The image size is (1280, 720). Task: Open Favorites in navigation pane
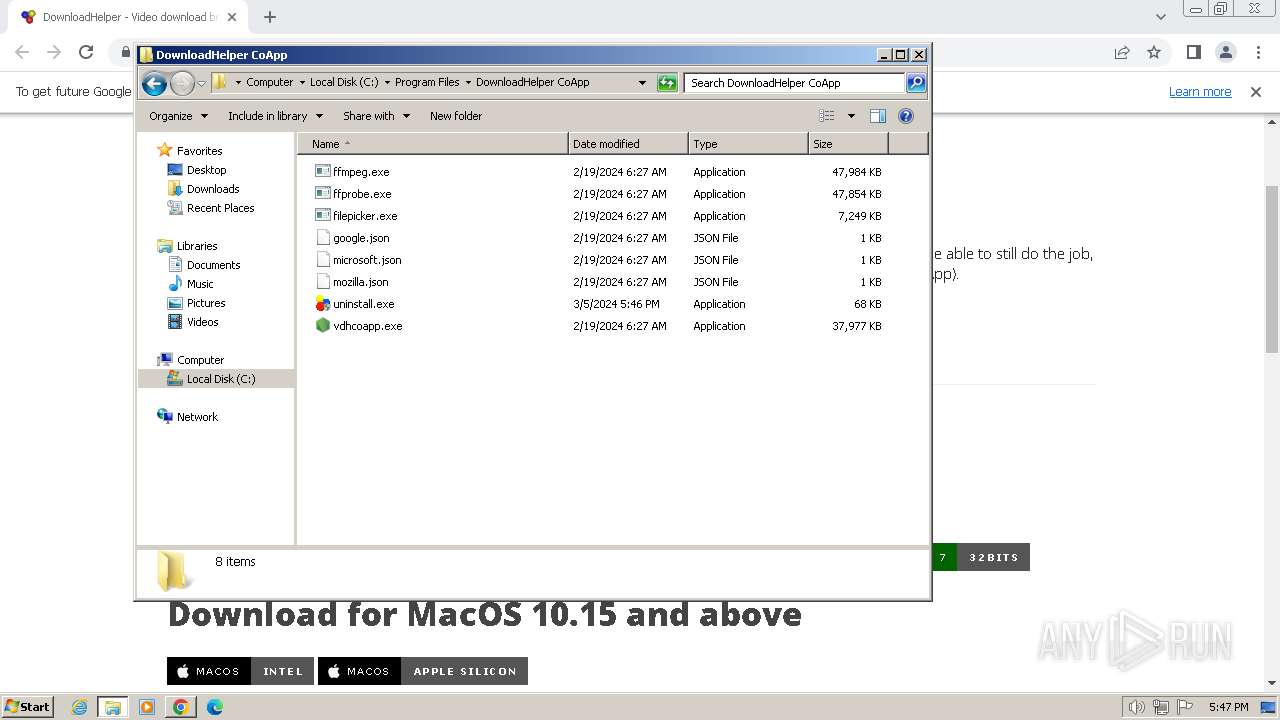point(199,151)
